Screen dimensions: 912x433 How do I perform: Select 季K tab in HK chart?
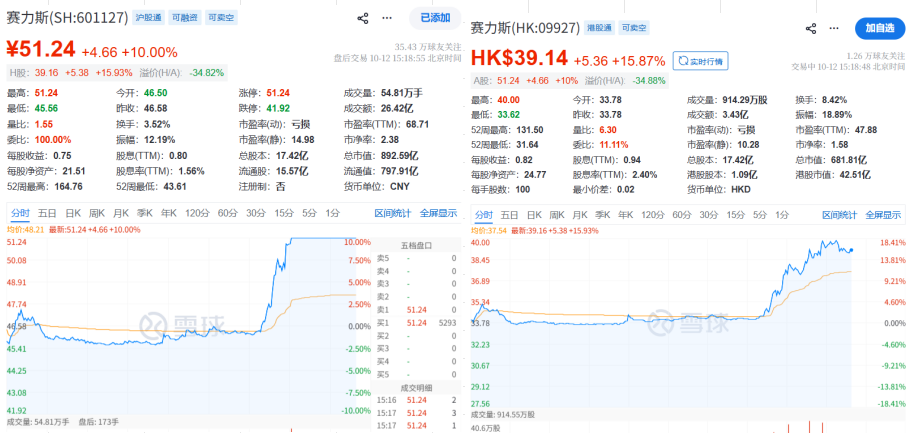coord(603,215)
